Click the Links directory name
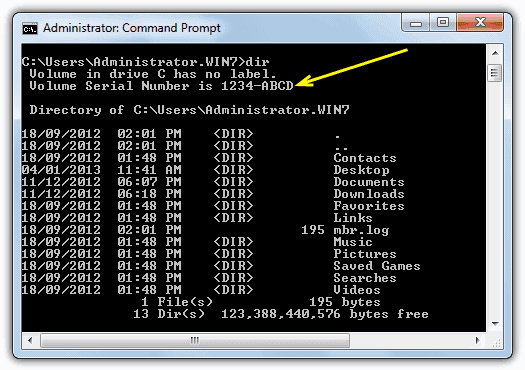525x370 pixels. 353,218
